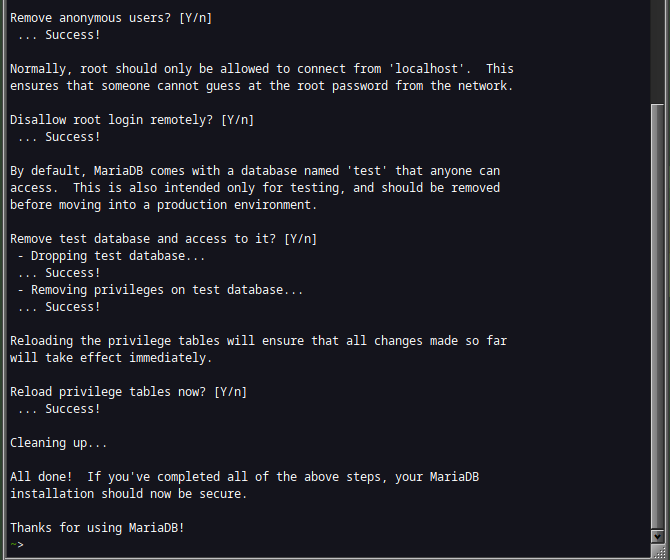Click the dotted resize grip in corner

click(659, 551)
